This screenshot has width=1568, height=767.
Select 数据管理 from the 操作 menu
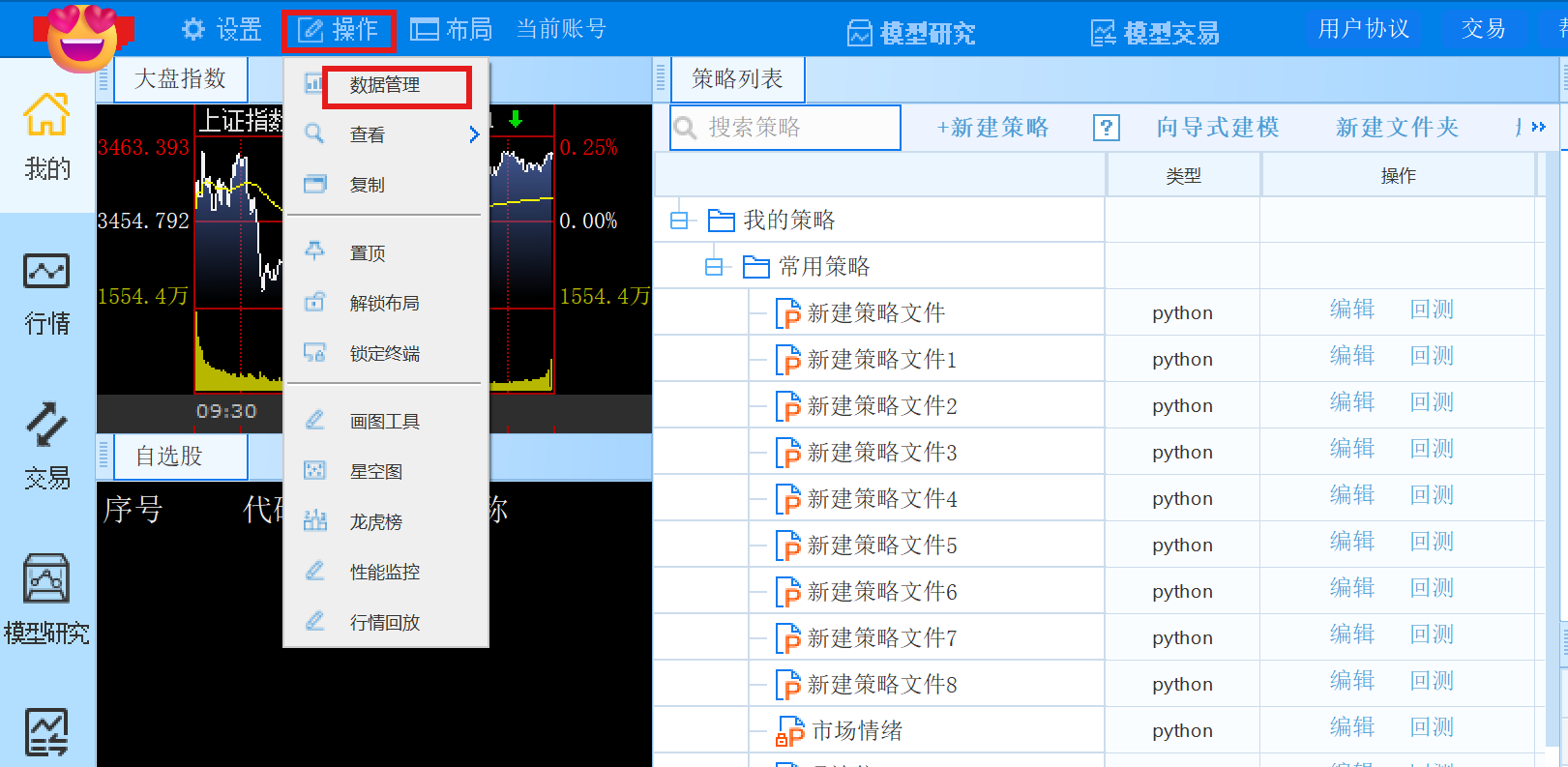[385, 85]
